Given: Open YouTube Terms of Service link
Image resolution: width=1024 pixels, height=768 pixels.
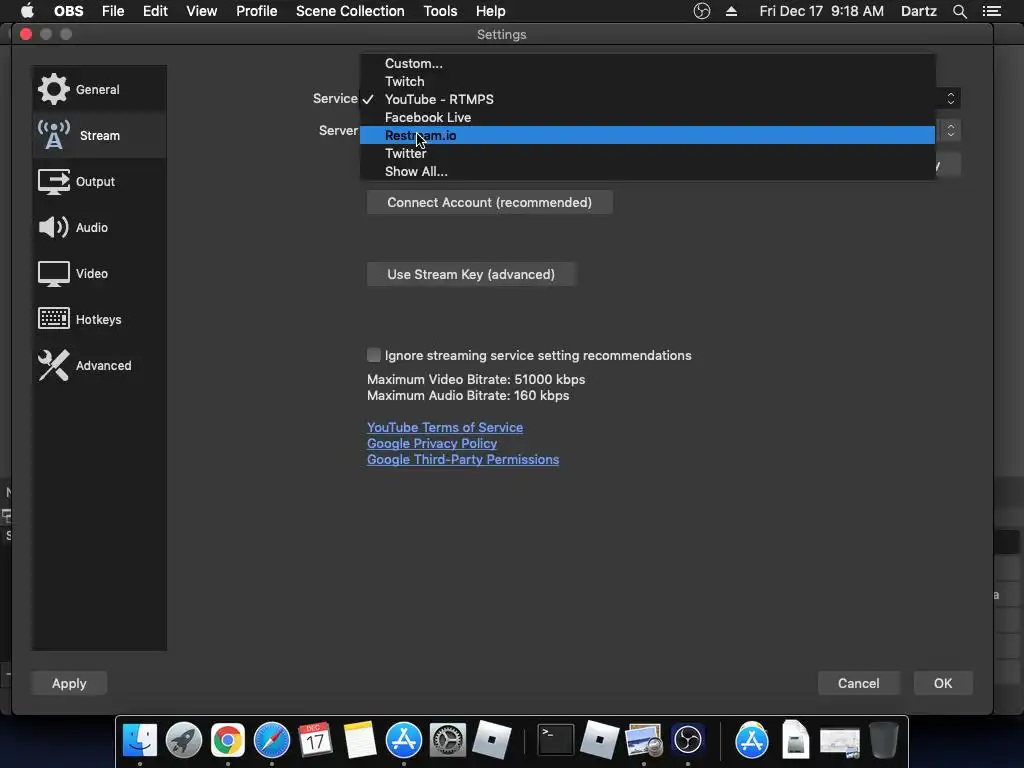Looking at the screenshot, I should pyautogui.click(x=445, y=427).
